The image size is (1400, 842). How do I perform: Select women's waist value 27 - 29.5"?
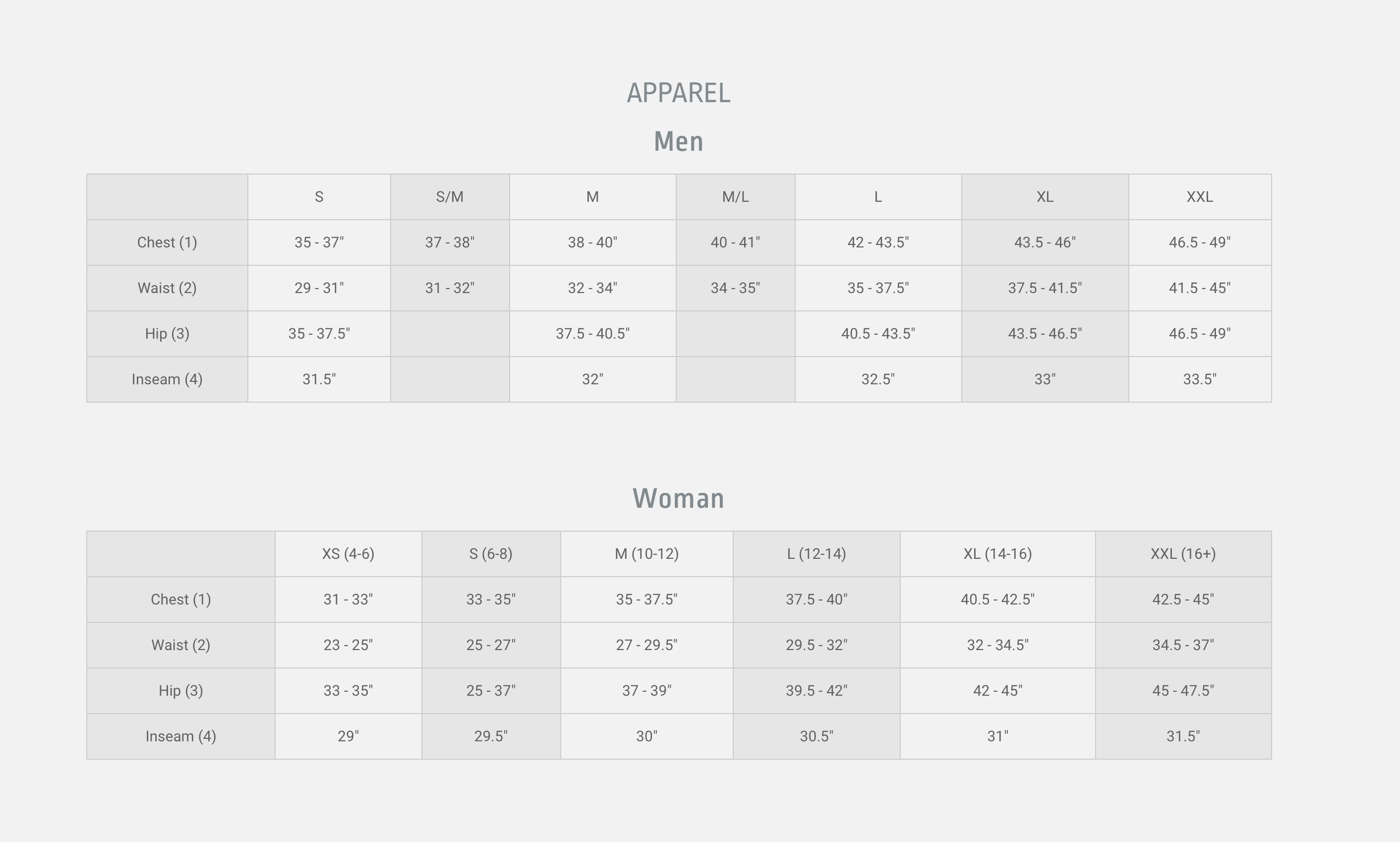tap(646, 645)
